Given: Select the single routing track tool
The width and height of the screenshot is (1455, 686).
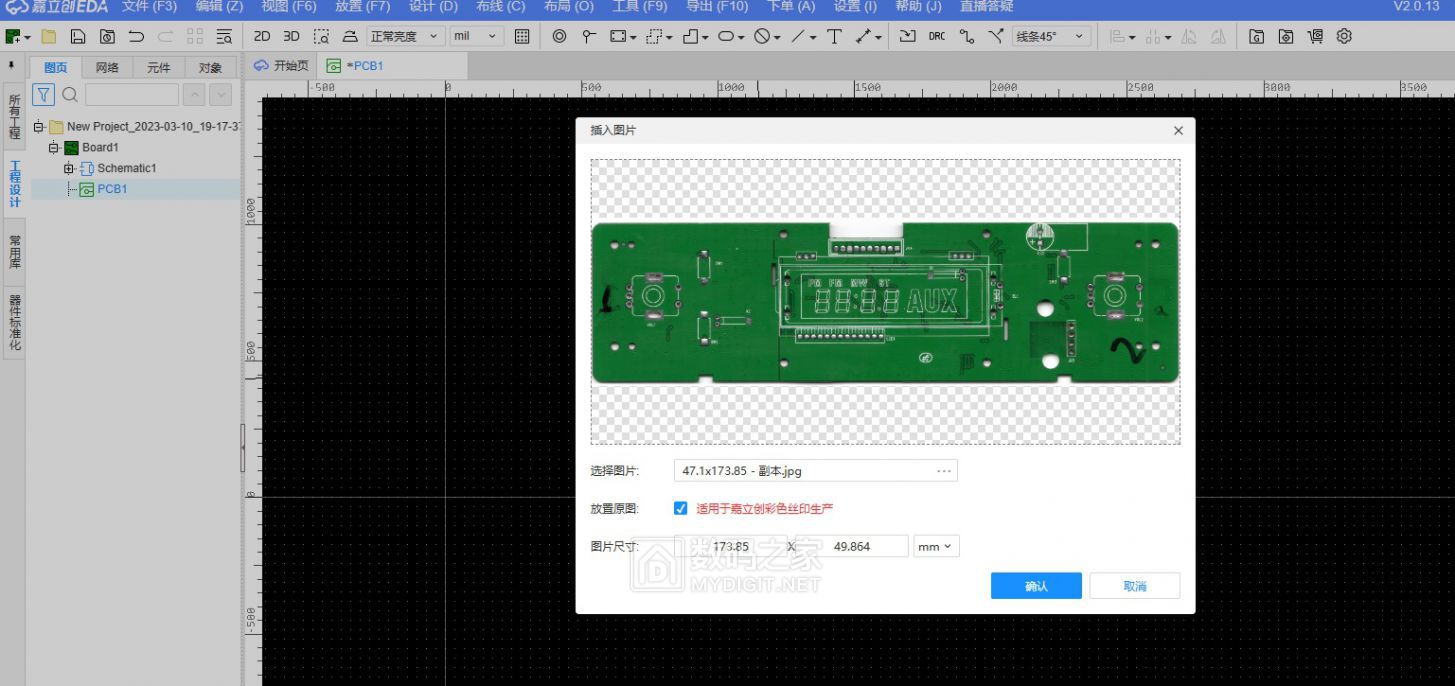Looking at the screenshot, I should 966,36.
